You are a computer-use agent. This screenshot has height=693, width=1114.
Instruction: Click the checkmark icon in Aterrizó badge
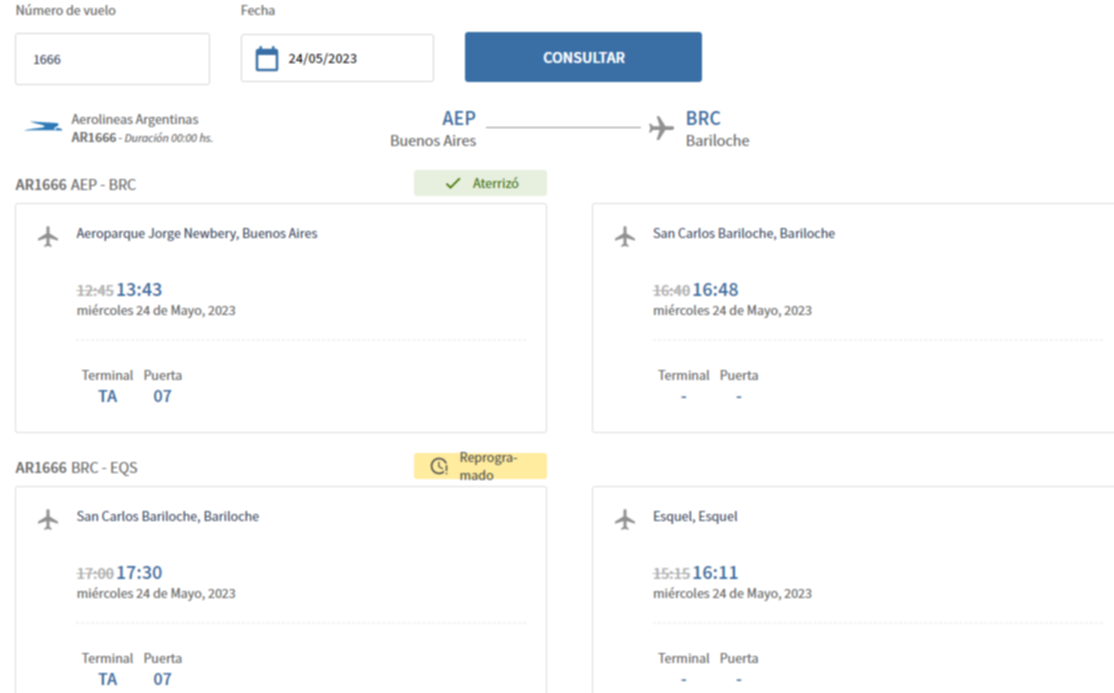click(453, 184)
